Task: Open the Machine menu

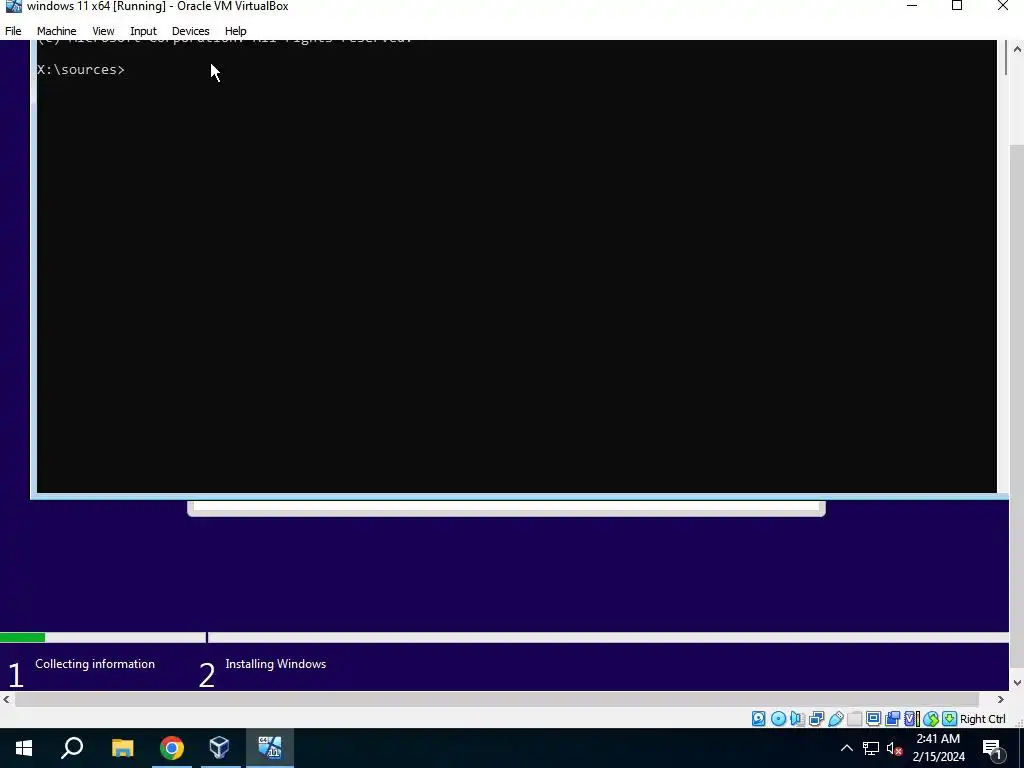Action: (56, 31)
